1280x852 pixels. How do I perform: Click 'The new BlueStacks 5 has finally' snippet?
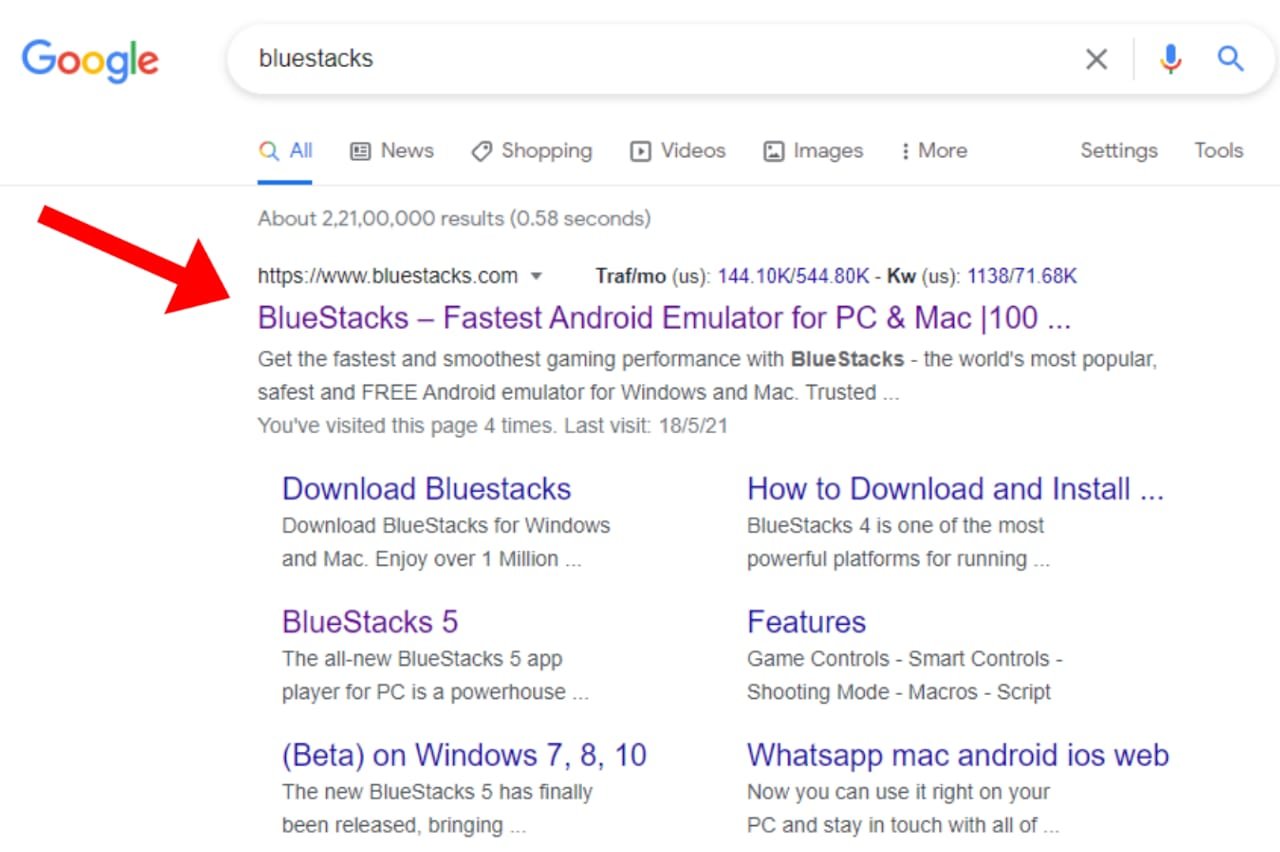(437, 808)
